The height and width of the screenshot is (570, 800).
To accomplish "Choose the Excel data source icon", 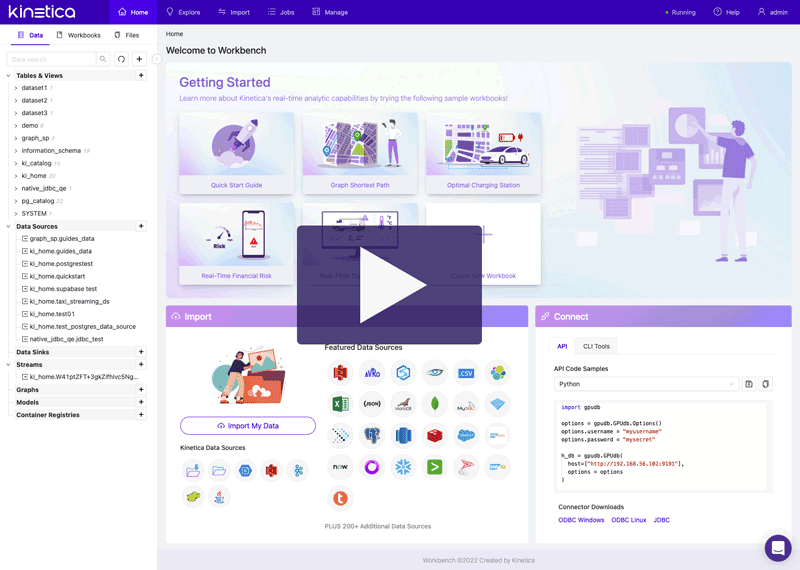I will coord(340,404).
